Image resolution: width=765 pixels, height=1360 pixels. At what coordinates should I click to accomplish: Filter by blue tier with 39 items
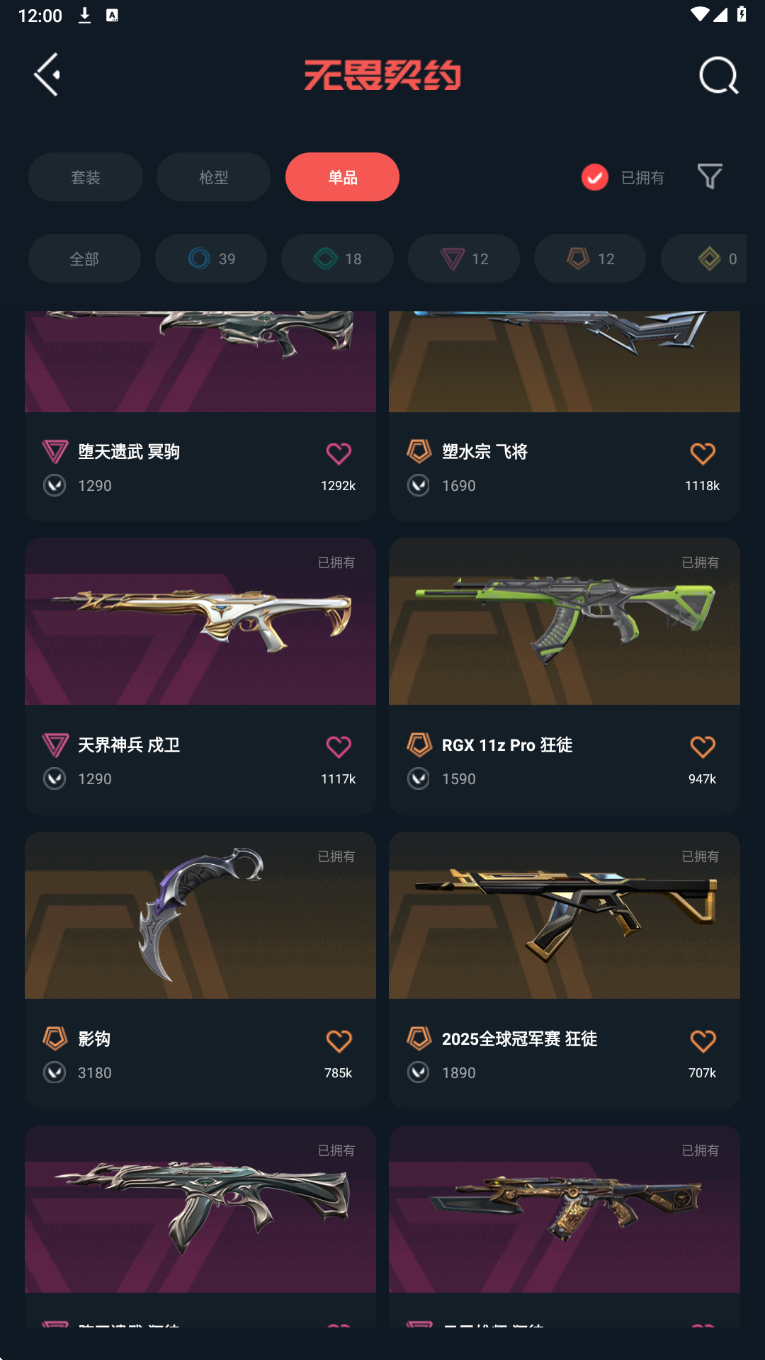[211, 259]
